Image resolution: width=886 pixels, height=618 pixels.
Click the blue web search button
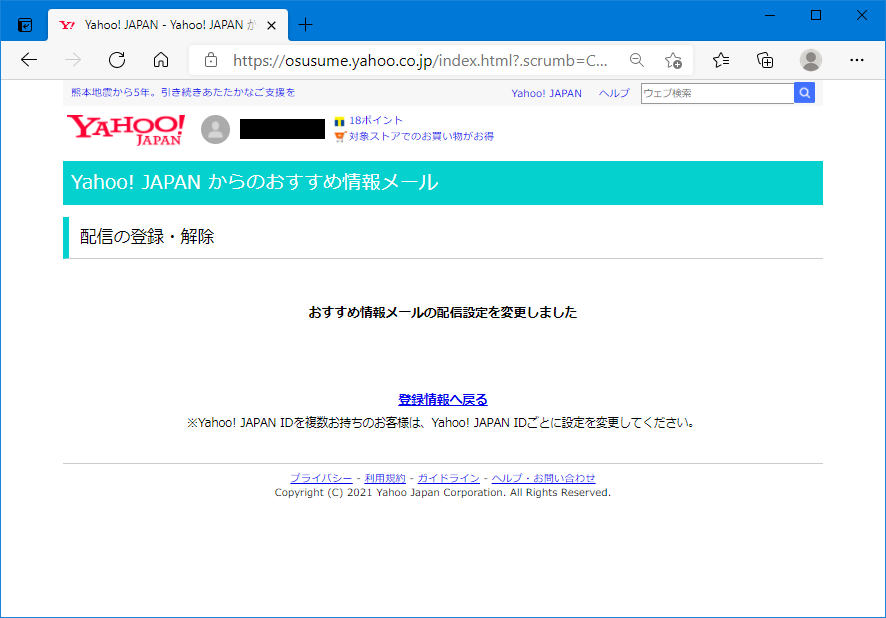tap(805, 93)
